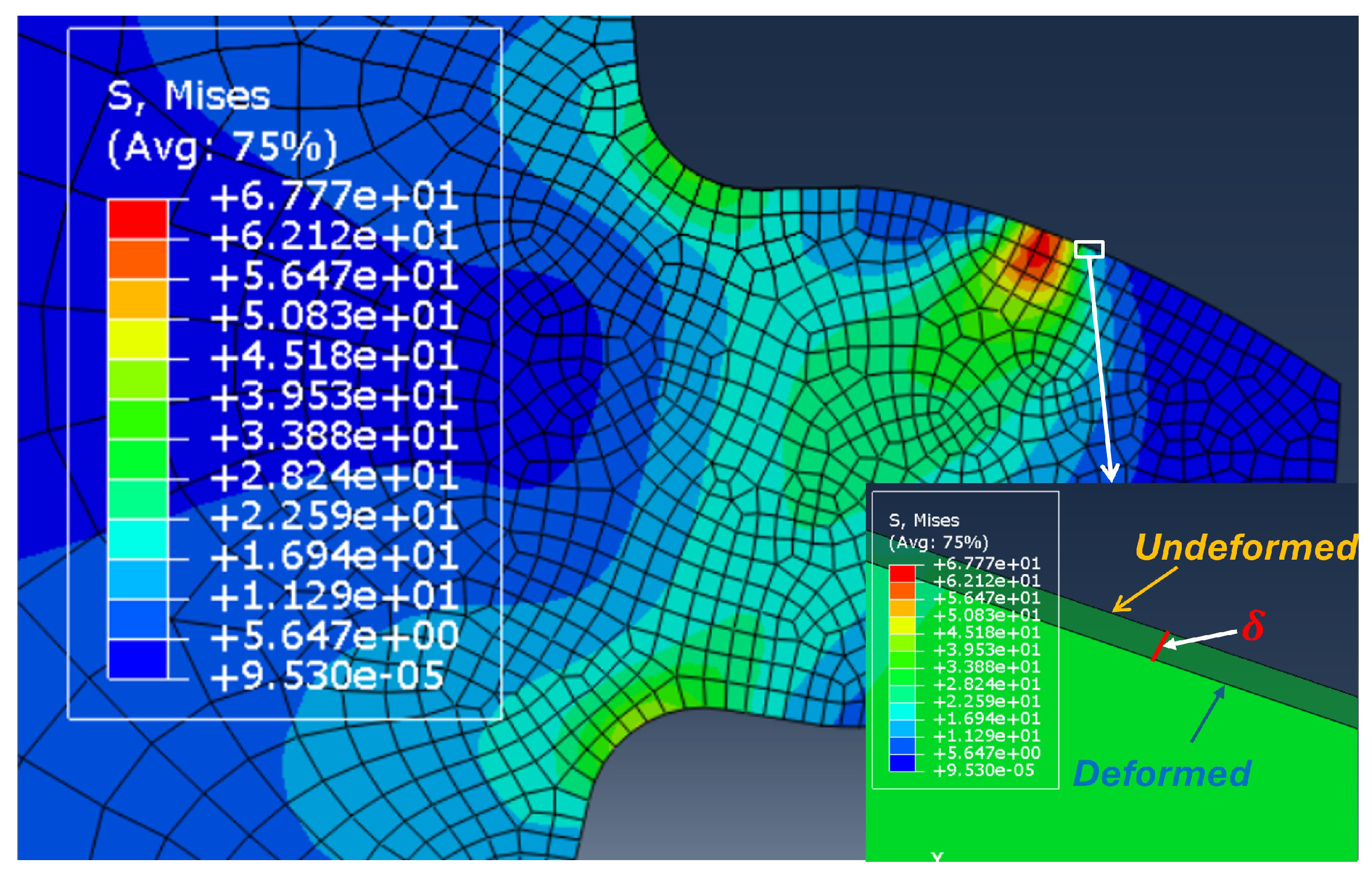
Task: Click the blue 'Deformed' label
Action: pos(1162,774)
